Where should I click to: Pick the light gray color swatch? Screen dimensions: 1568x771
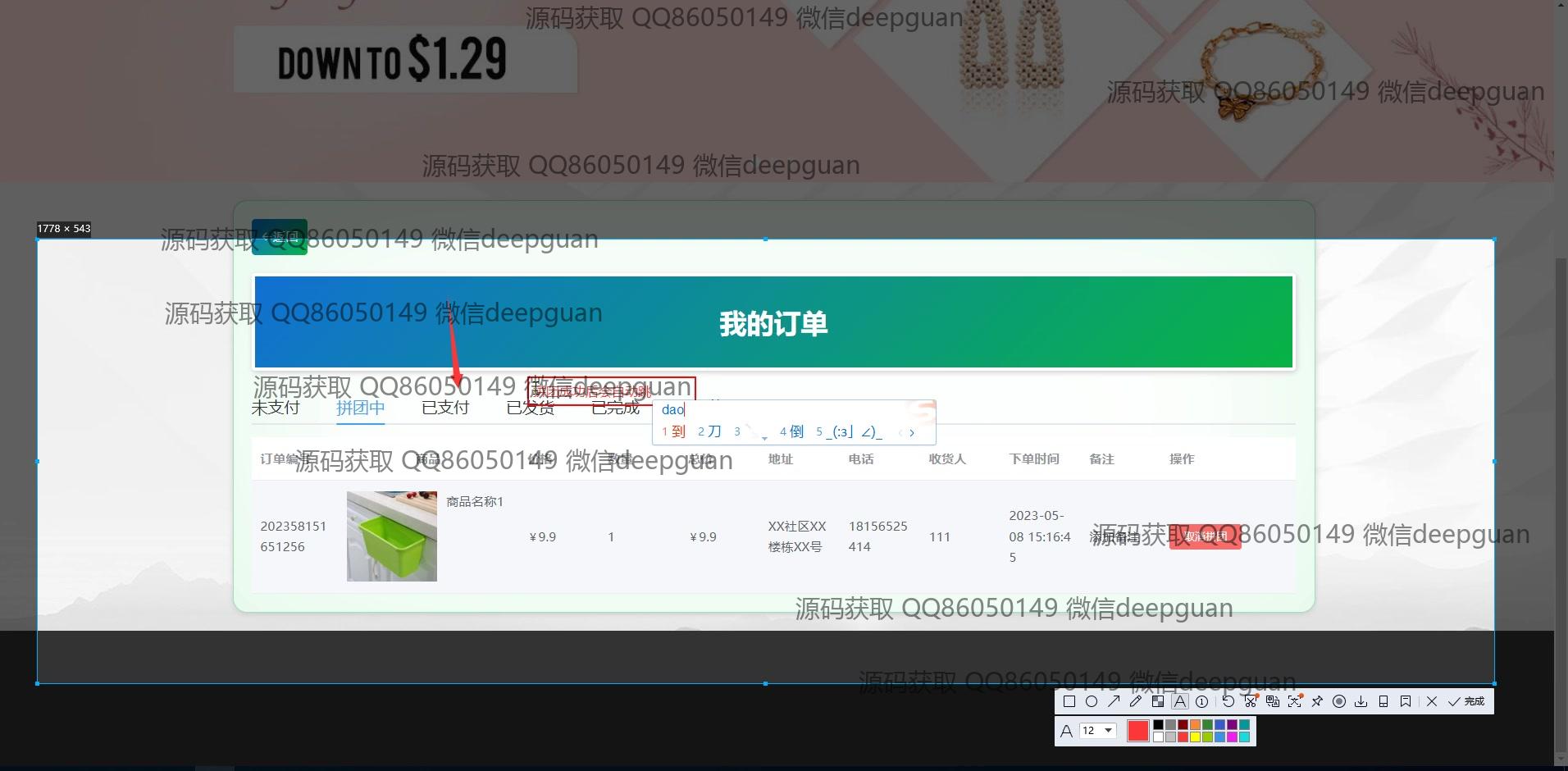(1170, 737)
